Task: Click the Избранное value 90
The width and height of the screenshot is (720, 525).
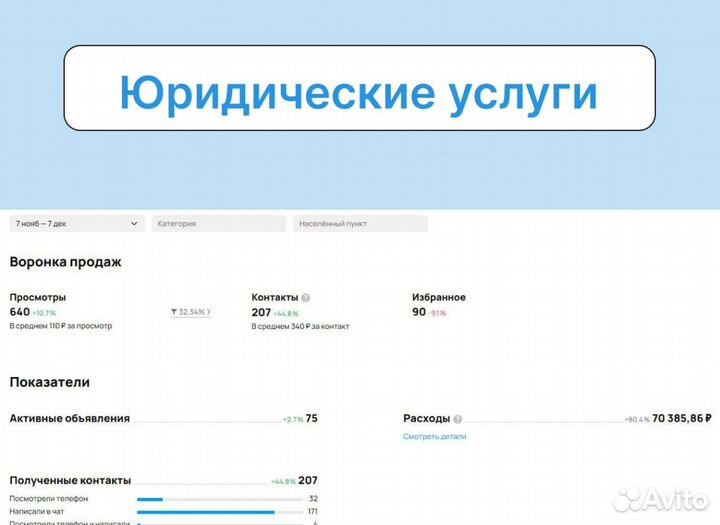Action: pyautogui.click(x=419, y=312)
